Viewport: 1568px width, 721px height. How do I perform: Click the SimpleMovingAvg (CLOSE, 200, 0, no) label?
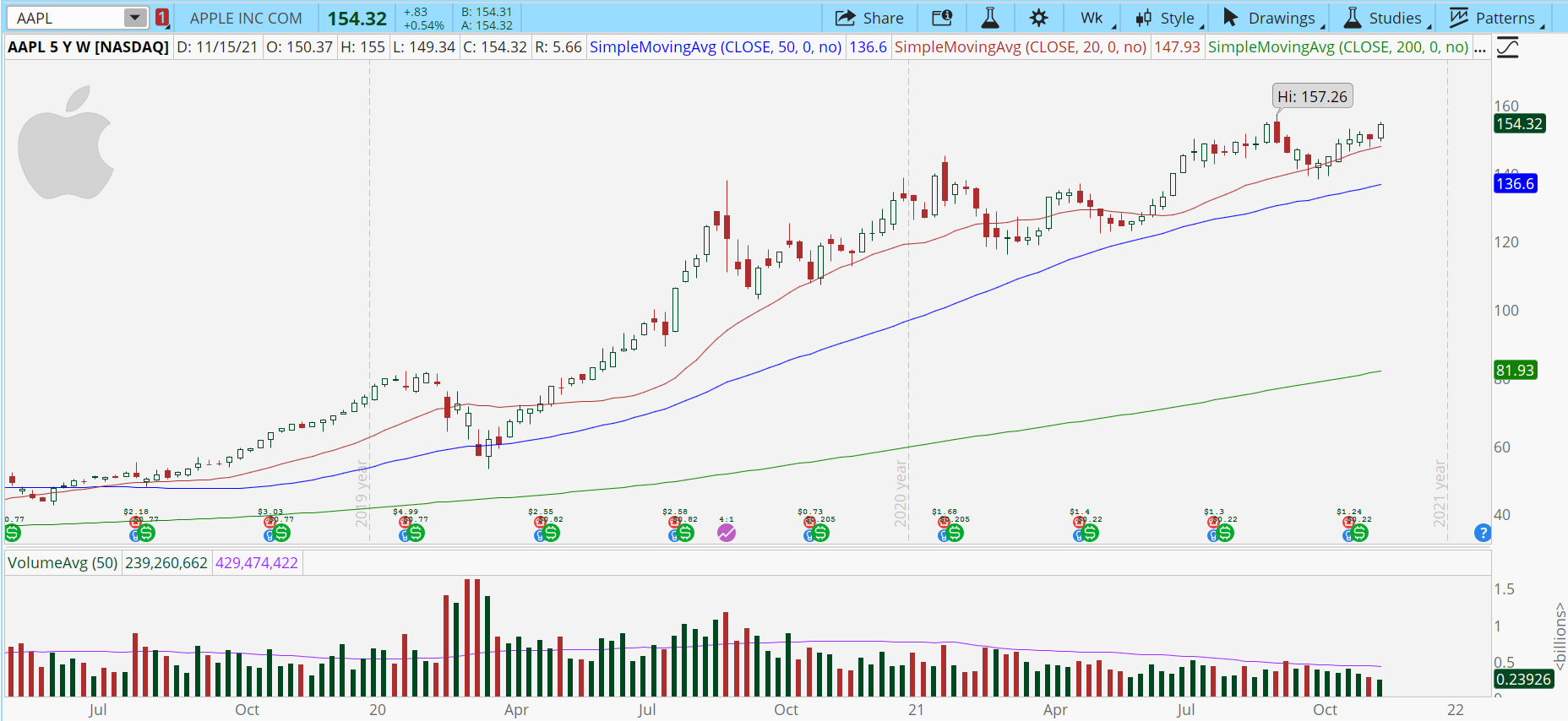click(x=1338, y=47)
